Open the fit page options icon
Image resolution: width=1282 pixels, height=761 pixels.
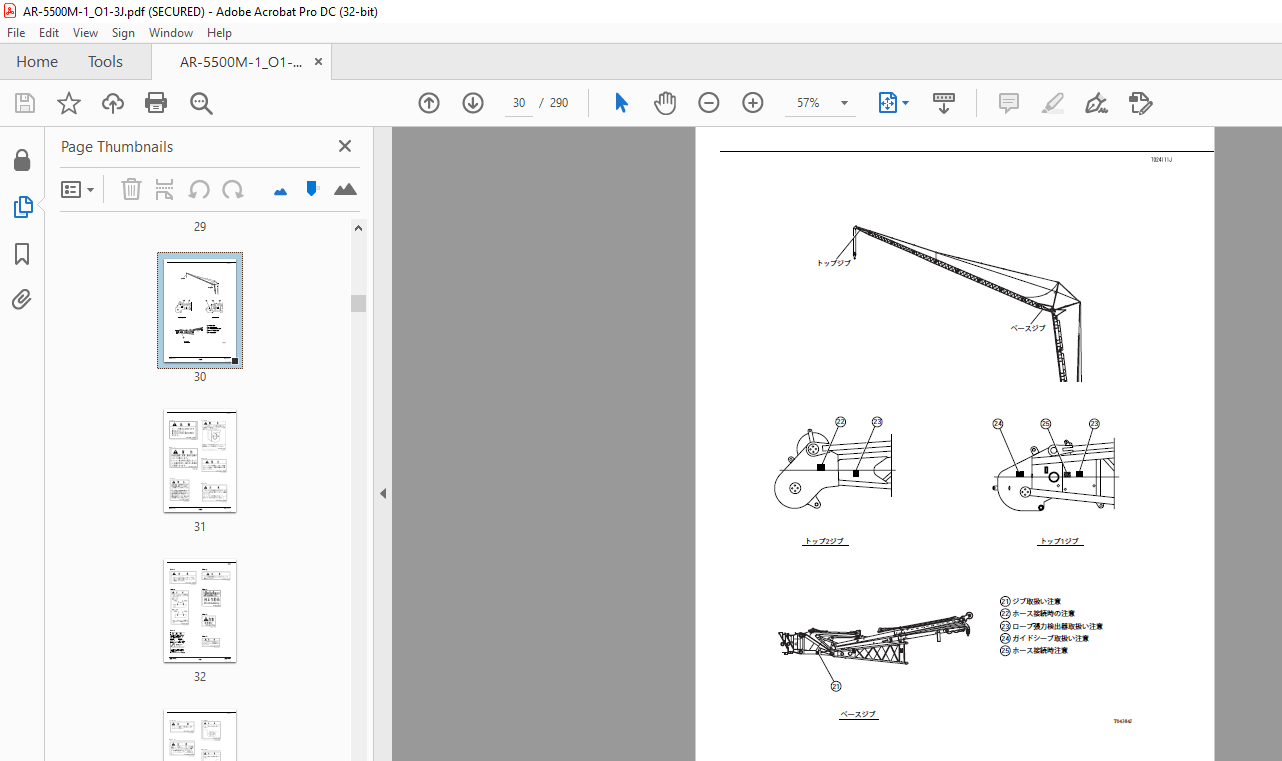(x=893, y=103)
